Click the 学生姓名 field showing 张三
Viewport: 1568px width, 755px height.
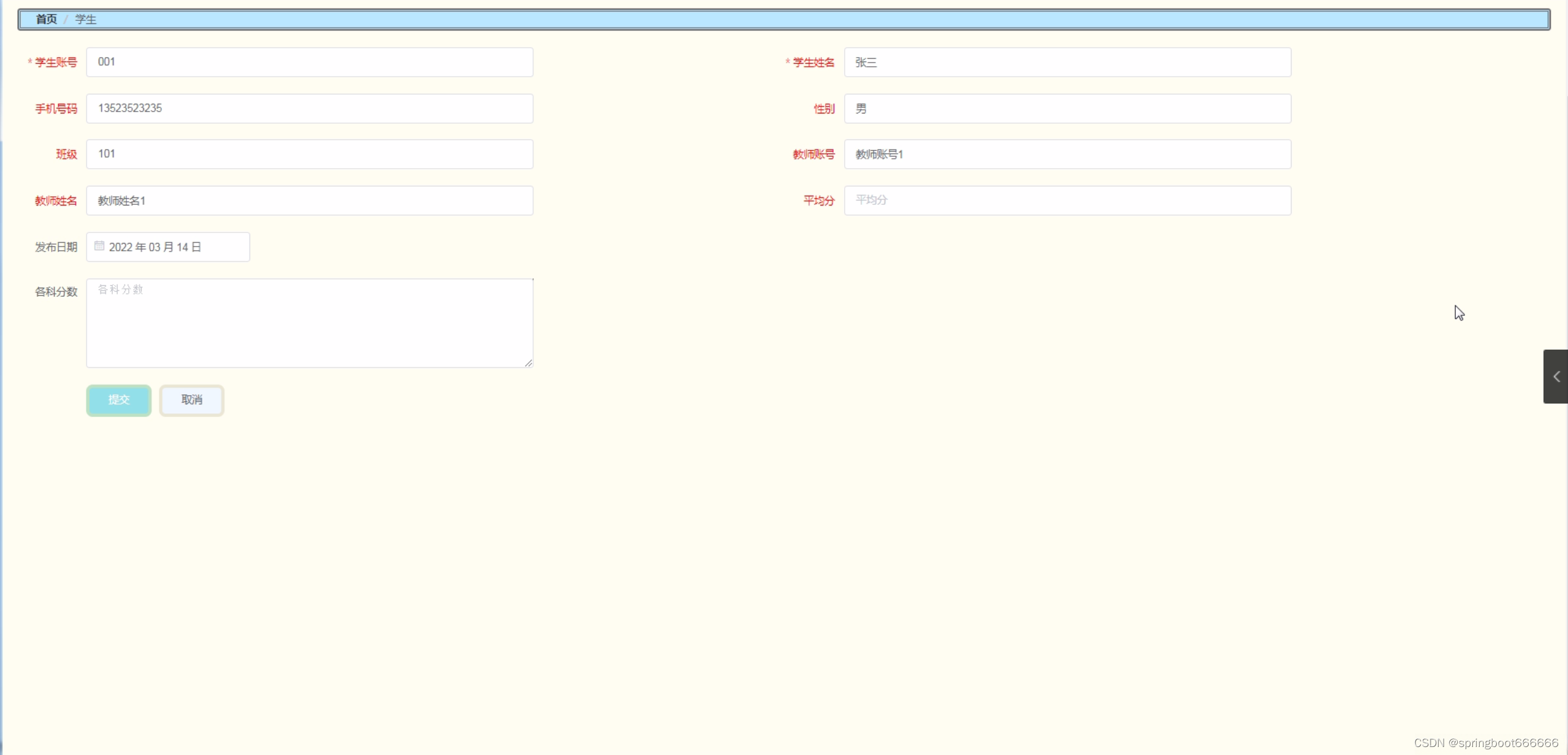point(1067,62)
